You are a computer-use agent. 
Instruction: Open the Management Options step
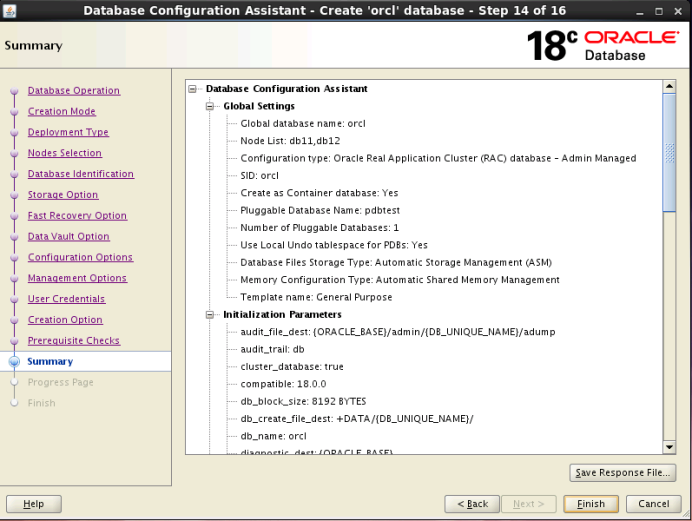[x=77, y=278]
